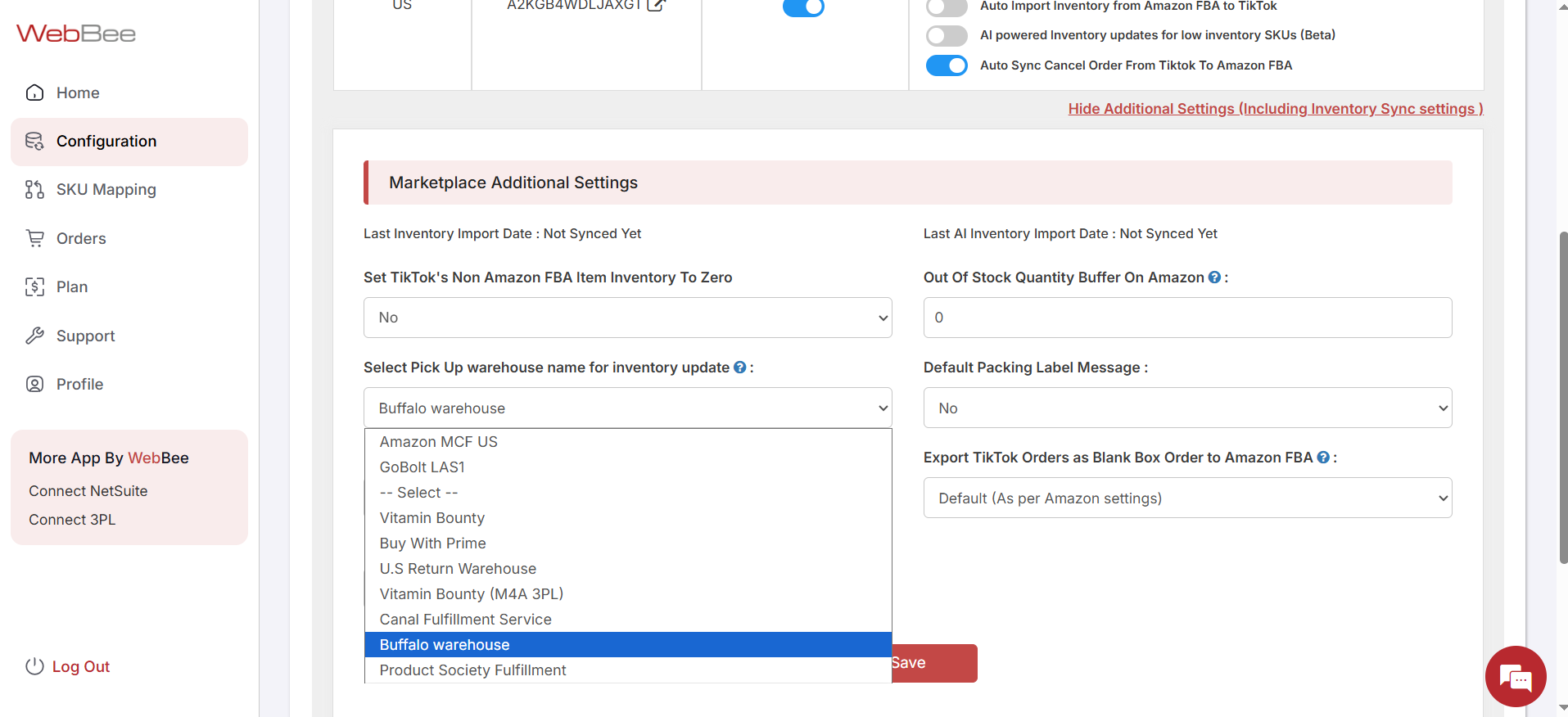Open external link icon beside seller ID
The width and height of the screenshot is (1568, 717).
[656, 5]
